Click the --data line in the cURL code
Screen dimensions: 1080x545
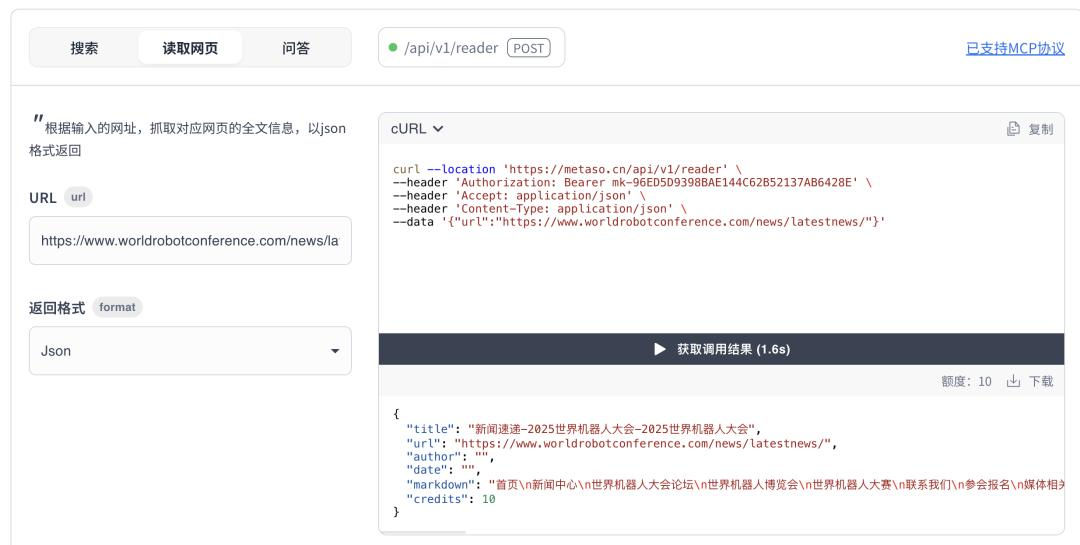click(639, 222)
